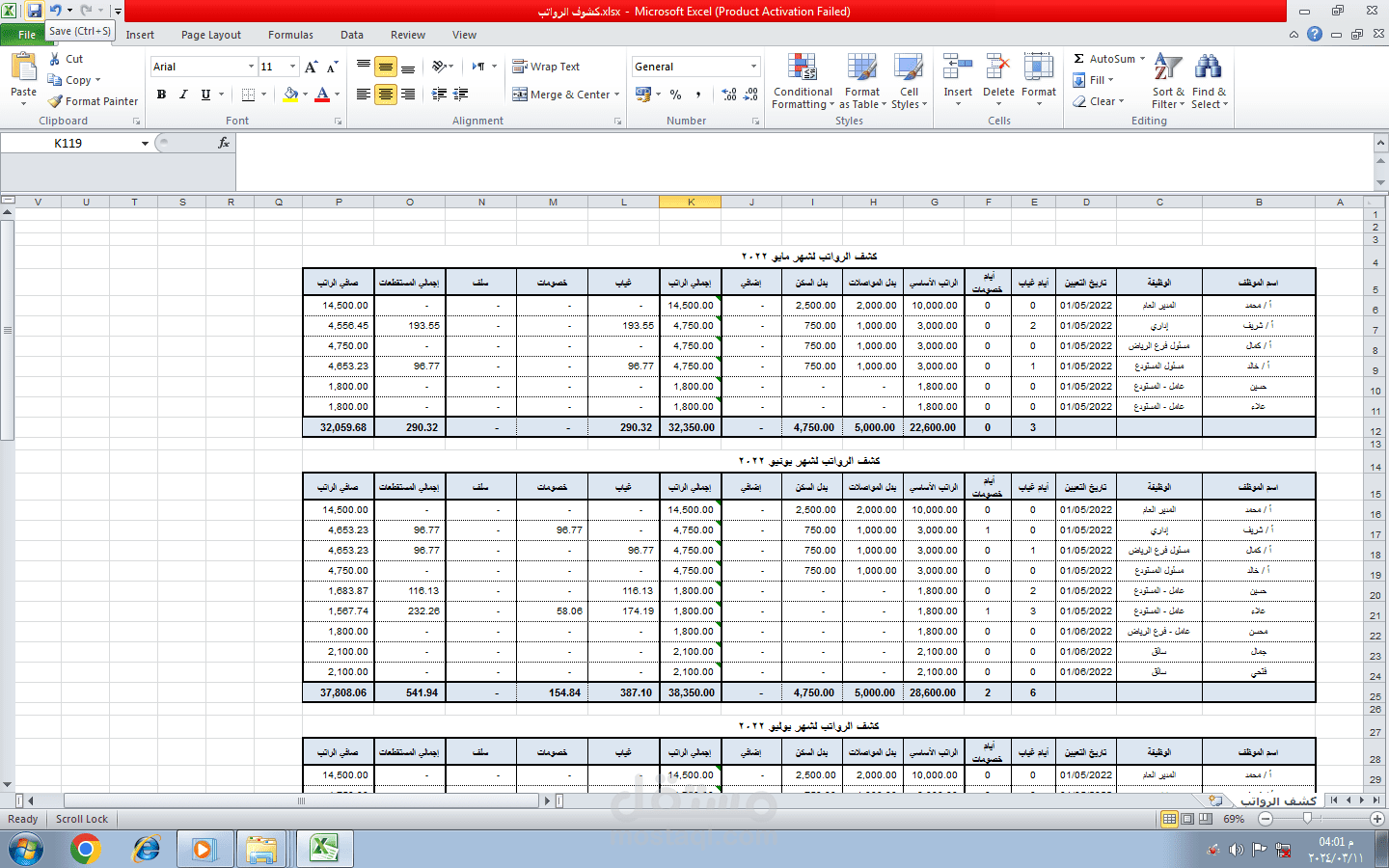Click the Grow Font icon
1389x868 pixels.
[311, 67]
